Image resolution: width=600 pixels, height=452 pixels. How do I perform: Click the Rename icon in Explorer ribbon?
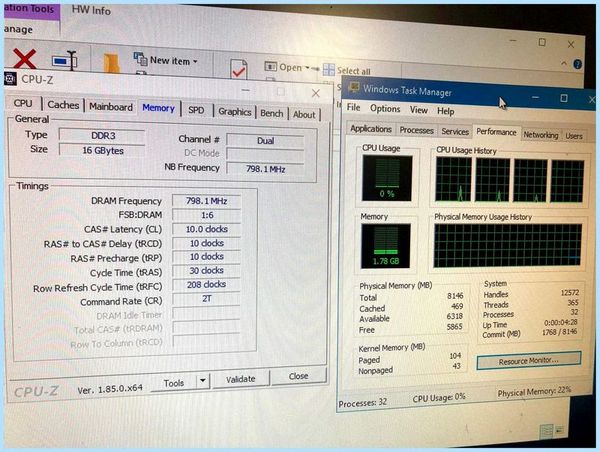[65, 61]
